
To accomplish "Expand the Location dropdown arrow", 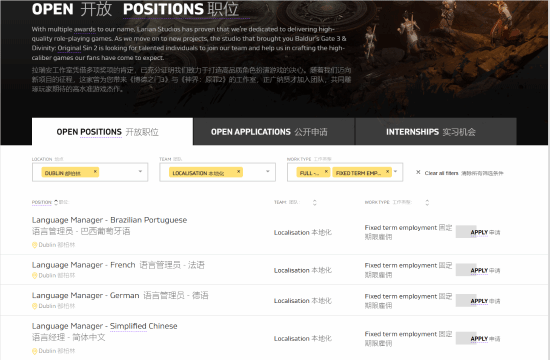I will (x=140, y=172).
